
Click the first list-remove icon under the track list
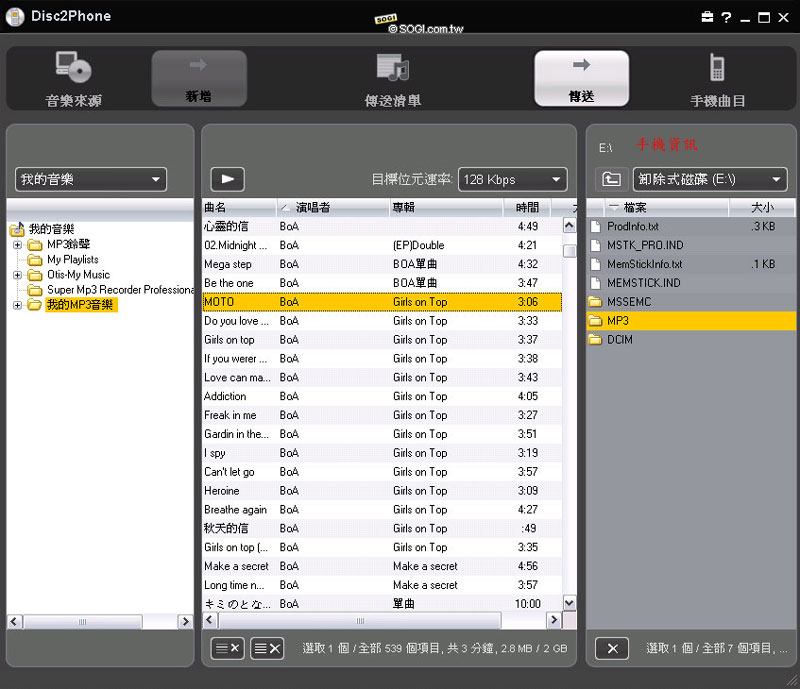coord(228,649)
